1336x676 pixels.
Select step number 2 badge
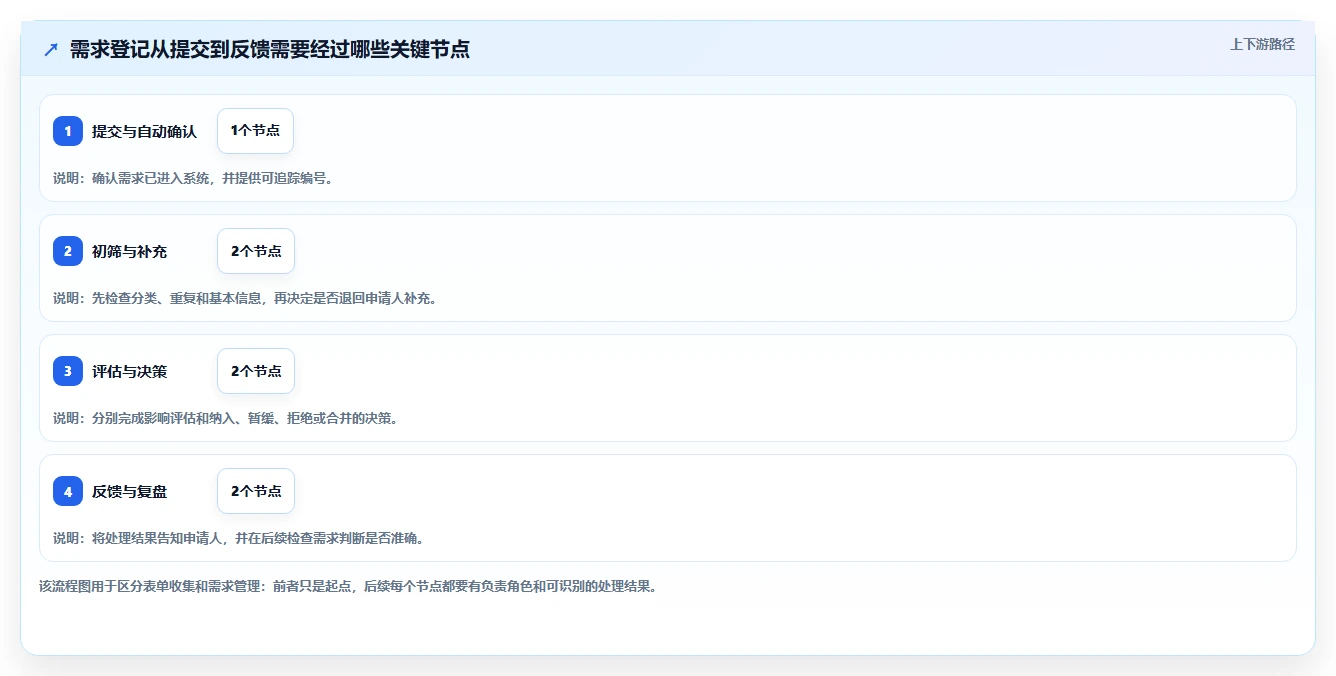pyautogui.click(x=68, y=251)
